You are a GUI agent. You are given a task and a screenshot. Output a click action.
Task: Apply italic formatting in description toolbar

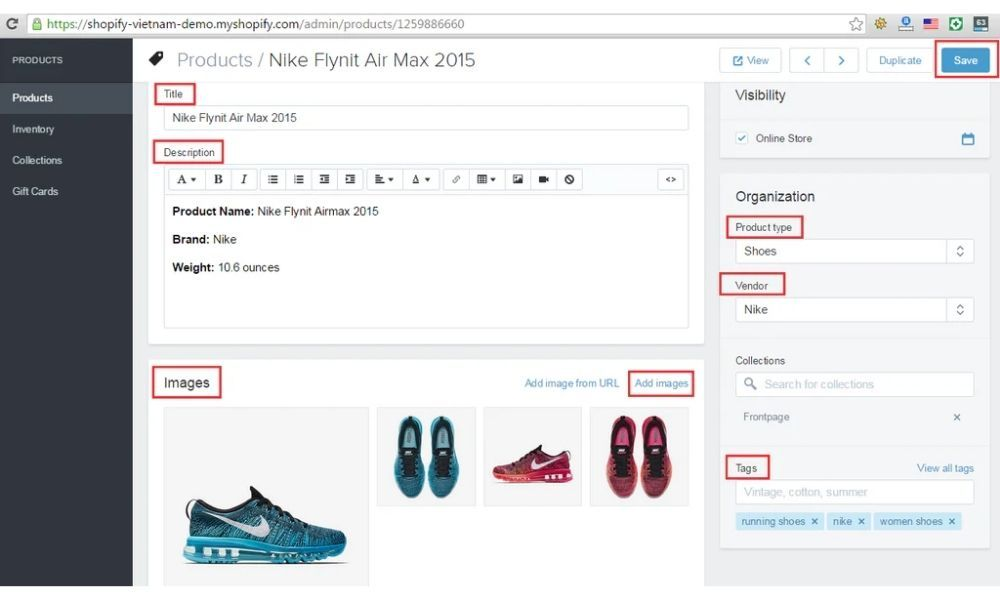click(x=243, y=180)
